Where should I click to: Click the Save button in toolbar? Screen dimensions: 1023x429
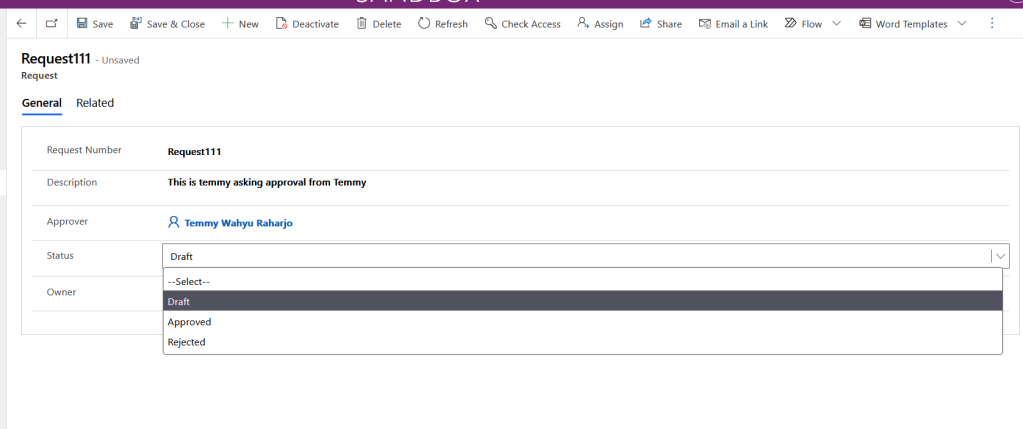(x=95, y=23)
